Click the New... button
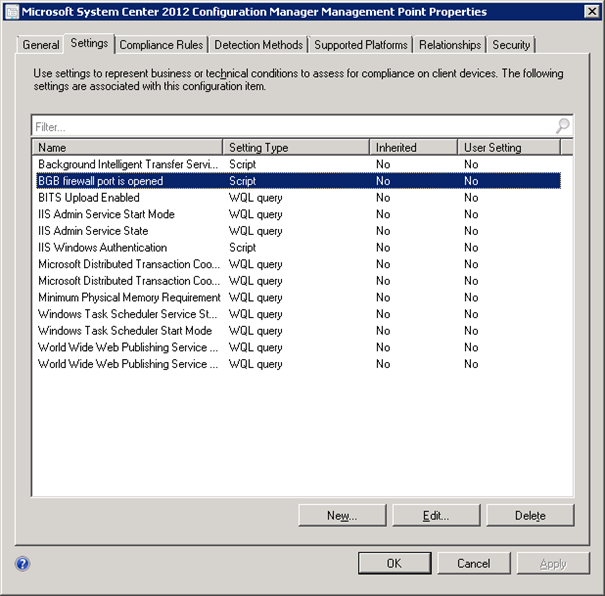605x596 pixels. 342,515
